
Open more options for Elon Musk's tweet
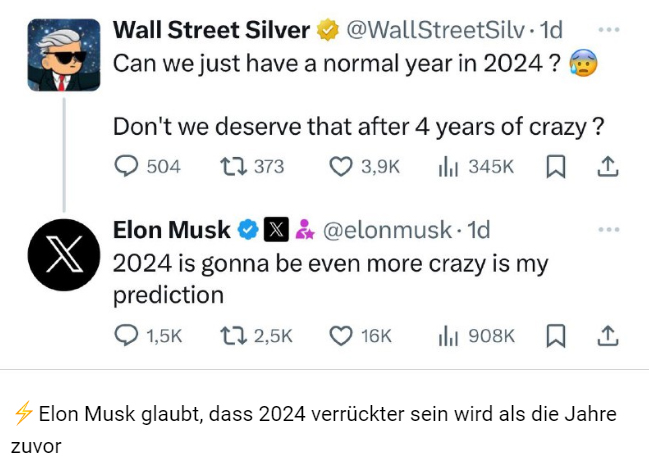(x=608, y=229)
